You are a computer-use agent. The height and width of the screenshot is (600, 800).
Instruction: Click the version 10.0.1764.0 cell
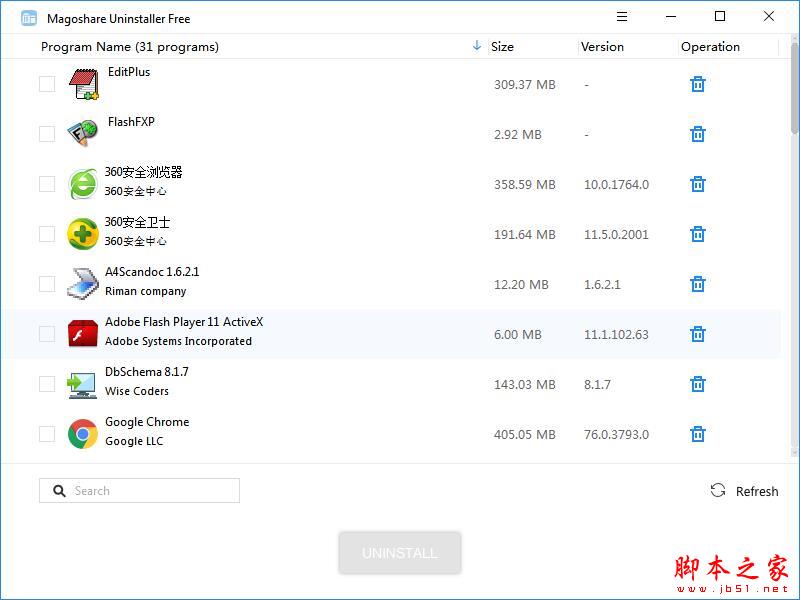[616, 185]
